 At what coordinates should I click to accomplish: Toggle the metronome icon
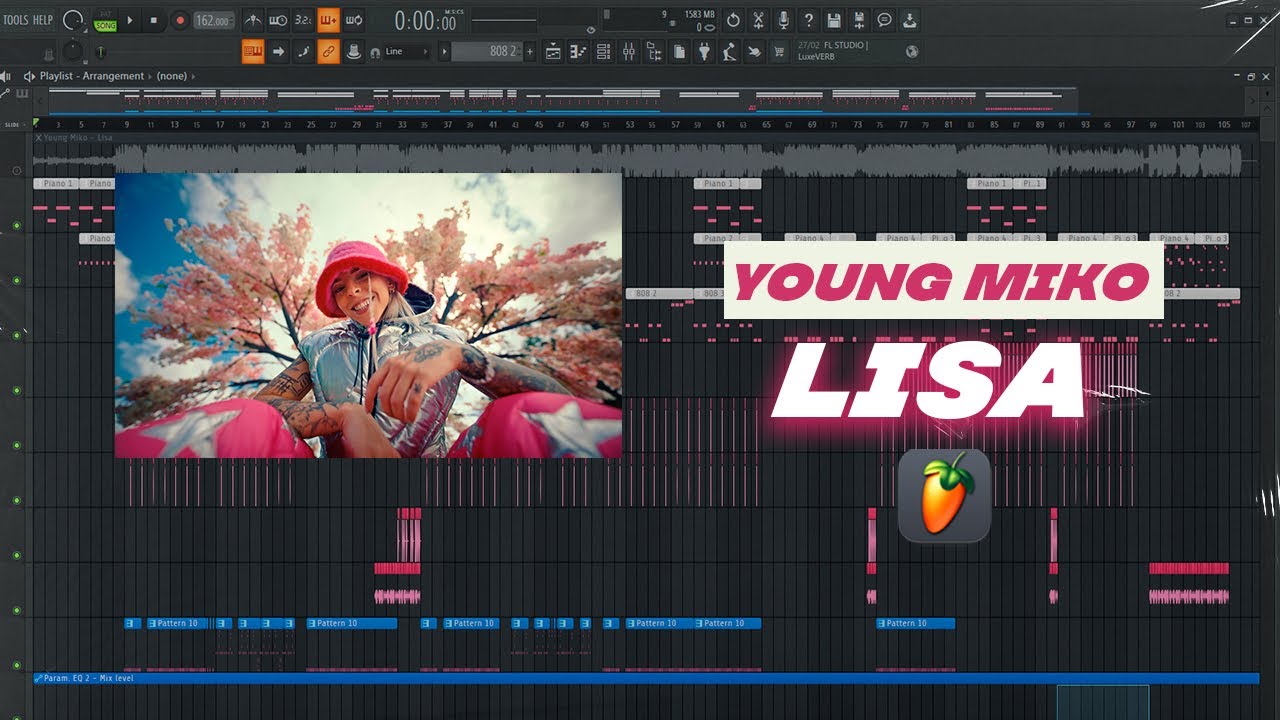click(253, 20)
